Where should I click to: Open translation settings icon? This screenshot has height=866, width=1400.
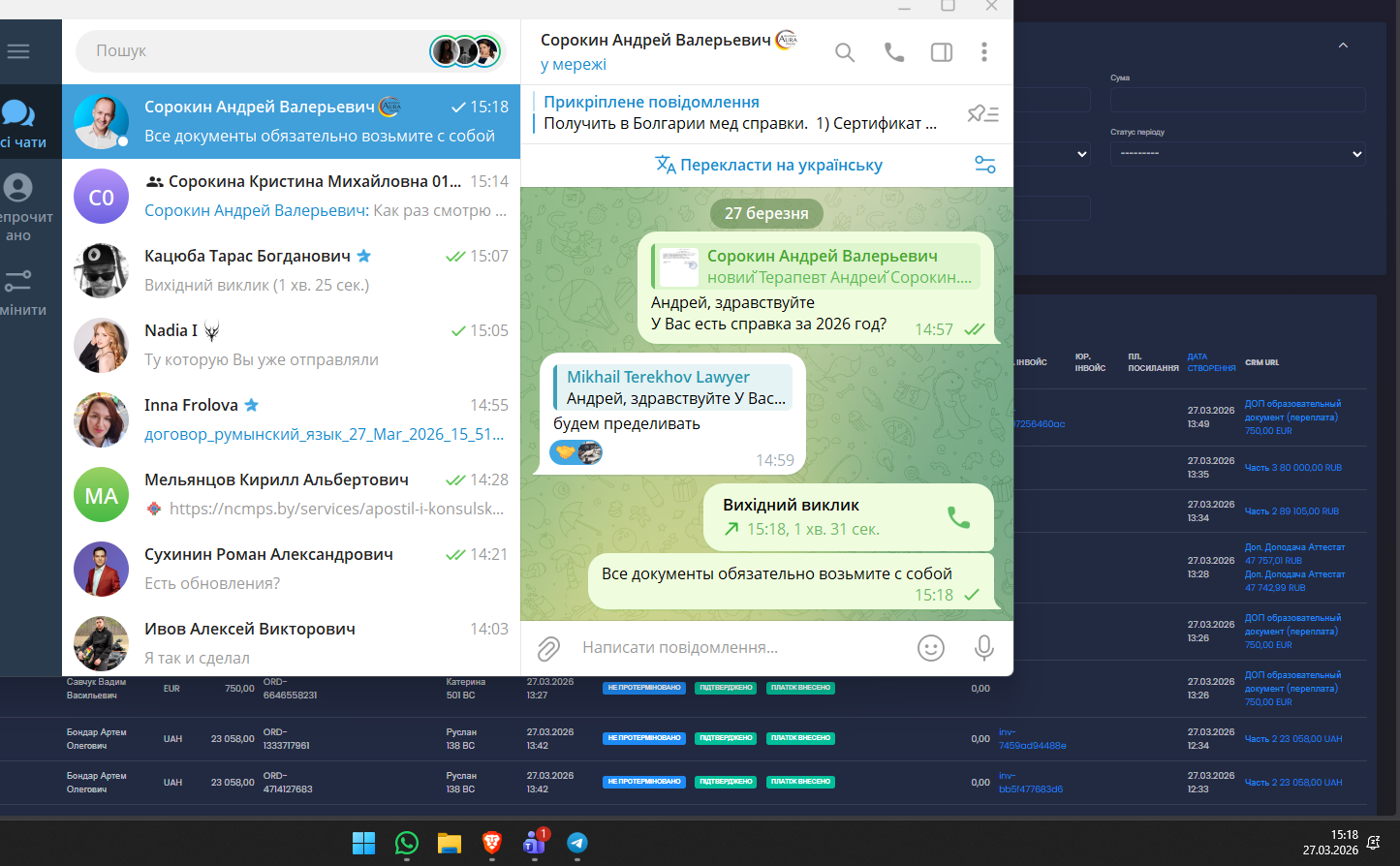click(x=985, y=165)
